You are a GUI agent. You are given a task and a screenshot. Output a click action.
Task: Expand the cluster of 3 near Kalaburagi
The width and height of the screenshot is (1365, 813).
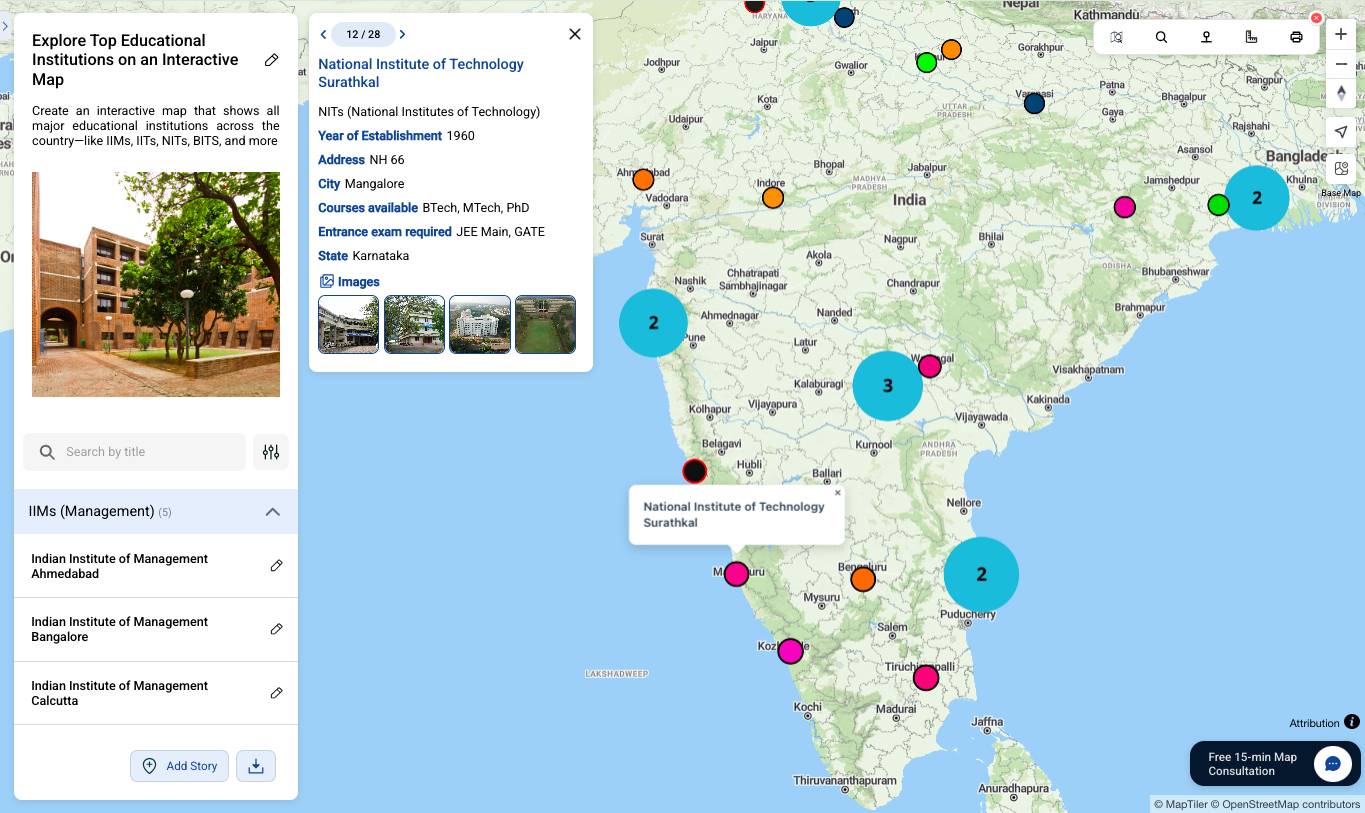[x=887, y=385]
